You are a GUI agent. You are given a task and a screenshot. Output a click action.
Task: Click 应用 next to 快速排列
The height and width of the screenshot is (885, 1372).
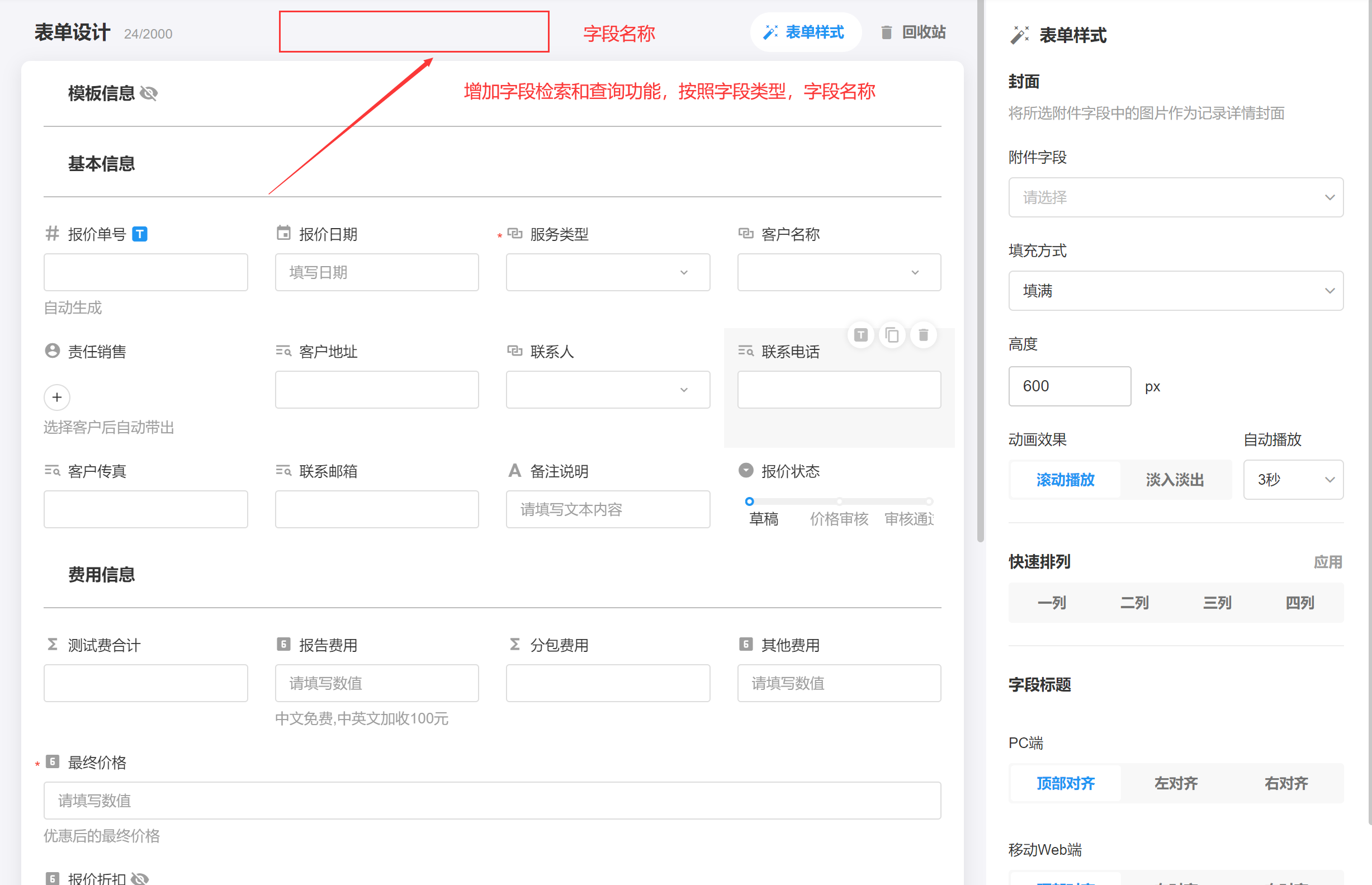click(x=1328, y=562)
